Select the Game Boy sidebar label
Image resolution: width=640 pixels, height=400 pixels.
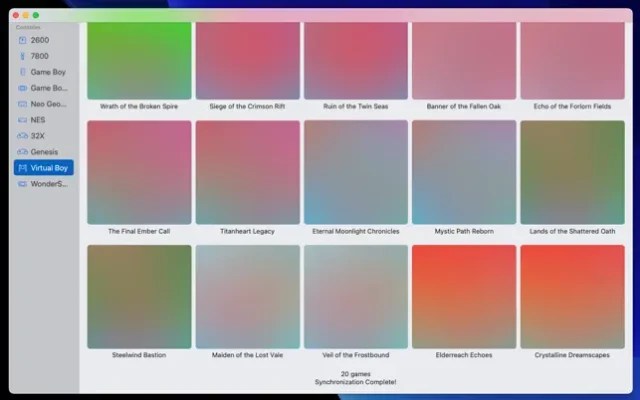(x=48, y=72)
